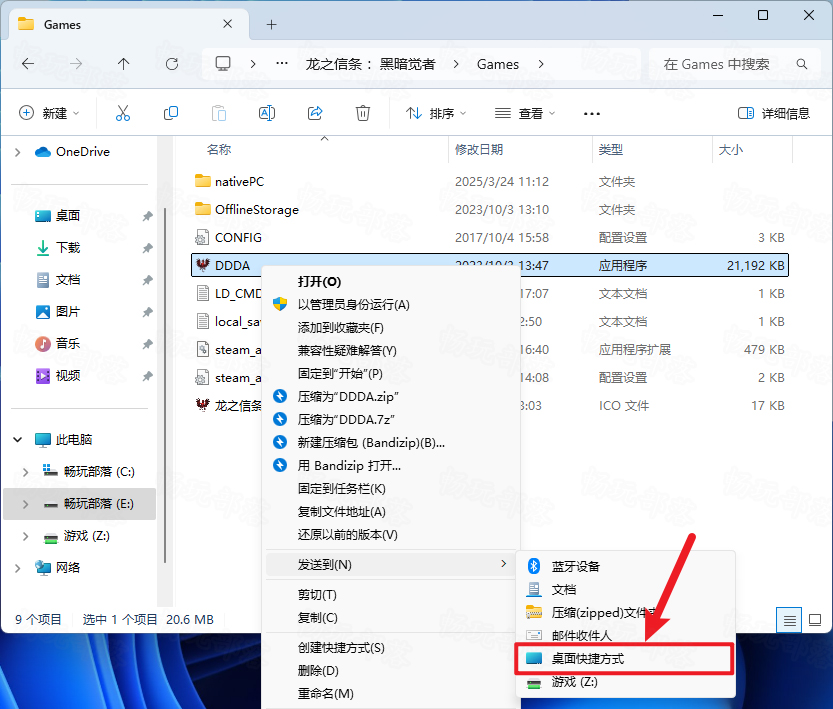The width and height of the screenshot is (833, 709).
Task: Expand the 畅玩部落 (C:) drive node
Action: 25,472
